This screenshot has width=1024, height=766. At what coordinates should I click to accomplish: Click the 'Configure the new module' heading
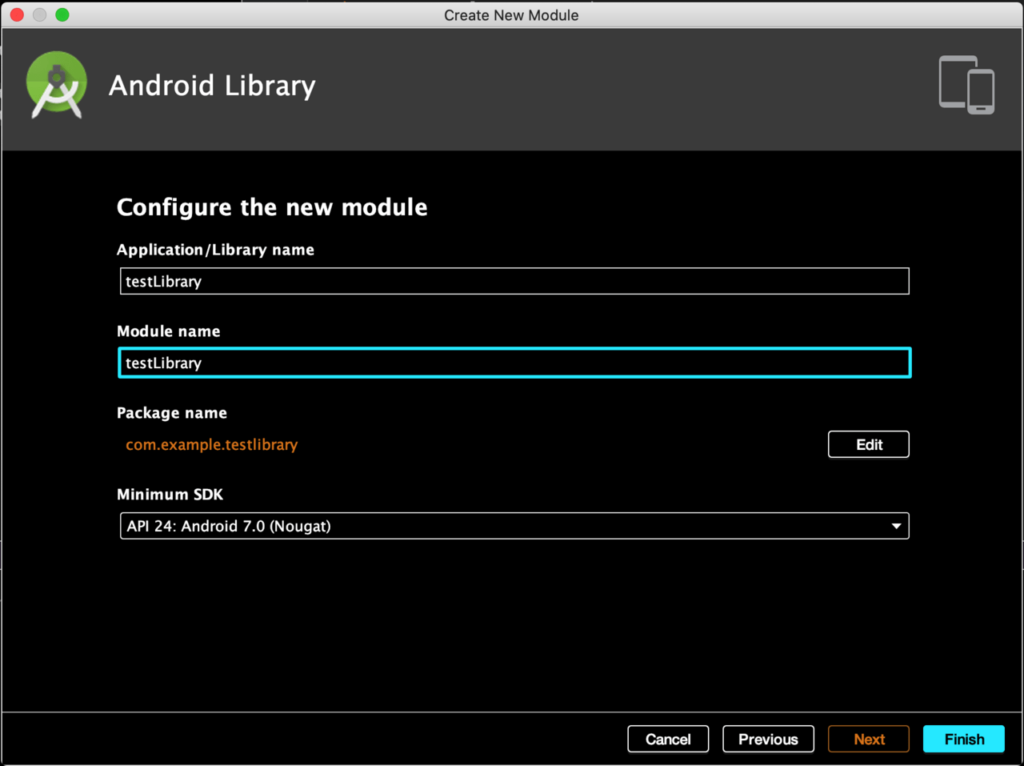click(x=272, y=207)
